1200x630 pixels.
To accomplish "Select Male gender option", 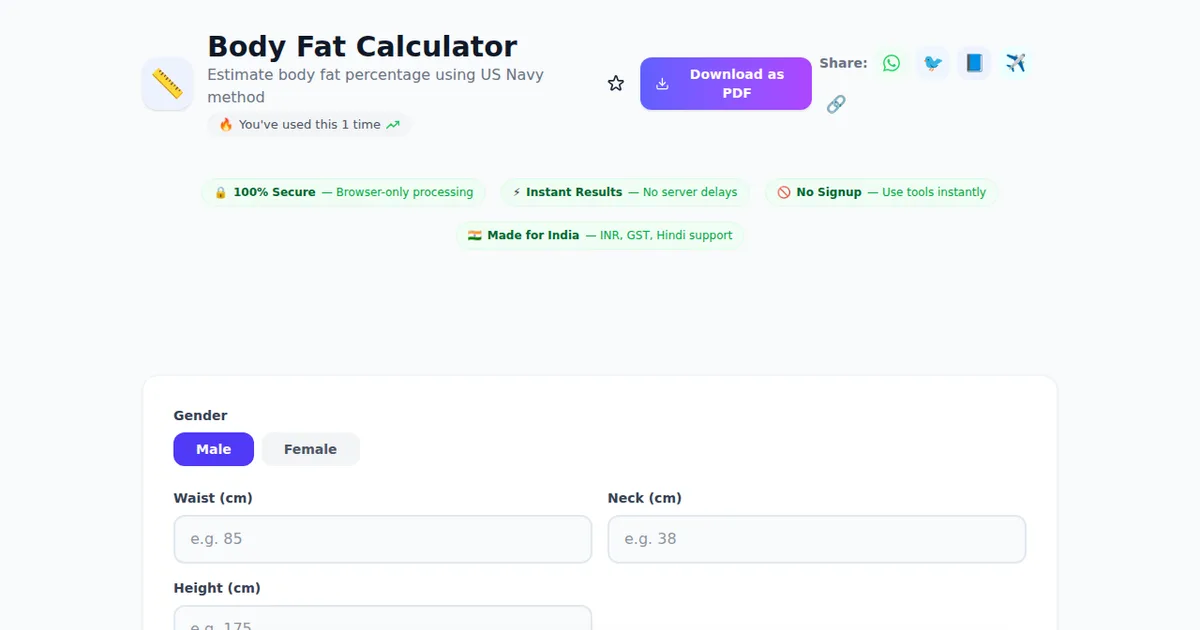I will (x=213, y=449).
